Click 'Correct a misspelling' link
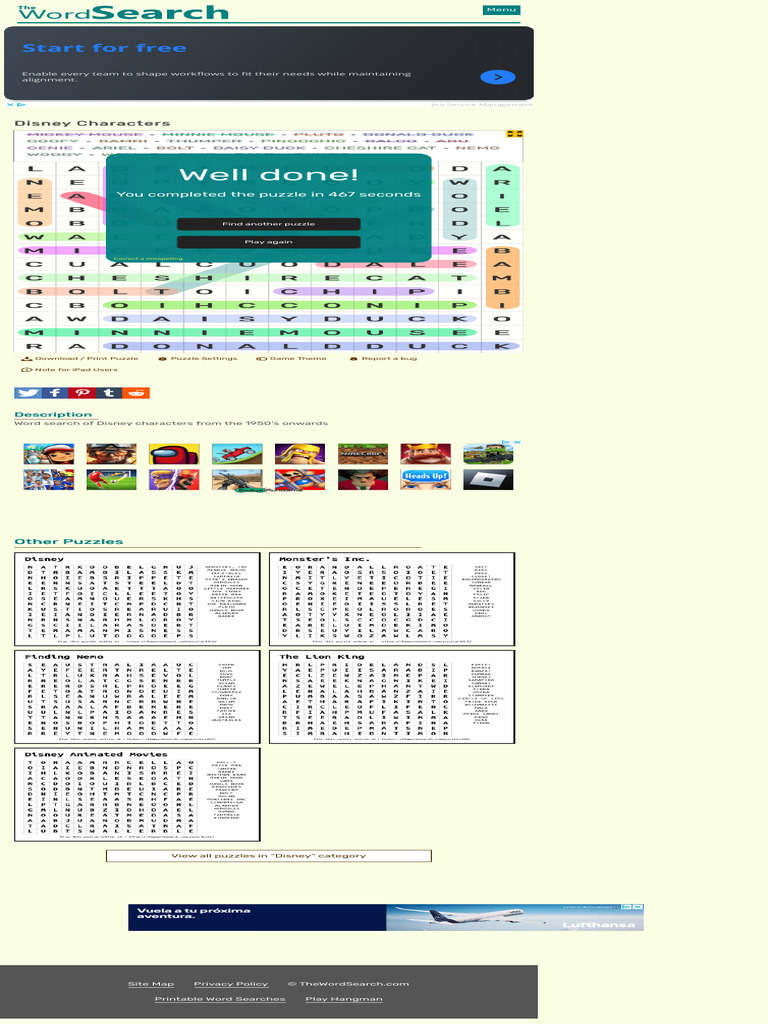The width and height of the screenshot is (768, 1024). tap(148, 259)
